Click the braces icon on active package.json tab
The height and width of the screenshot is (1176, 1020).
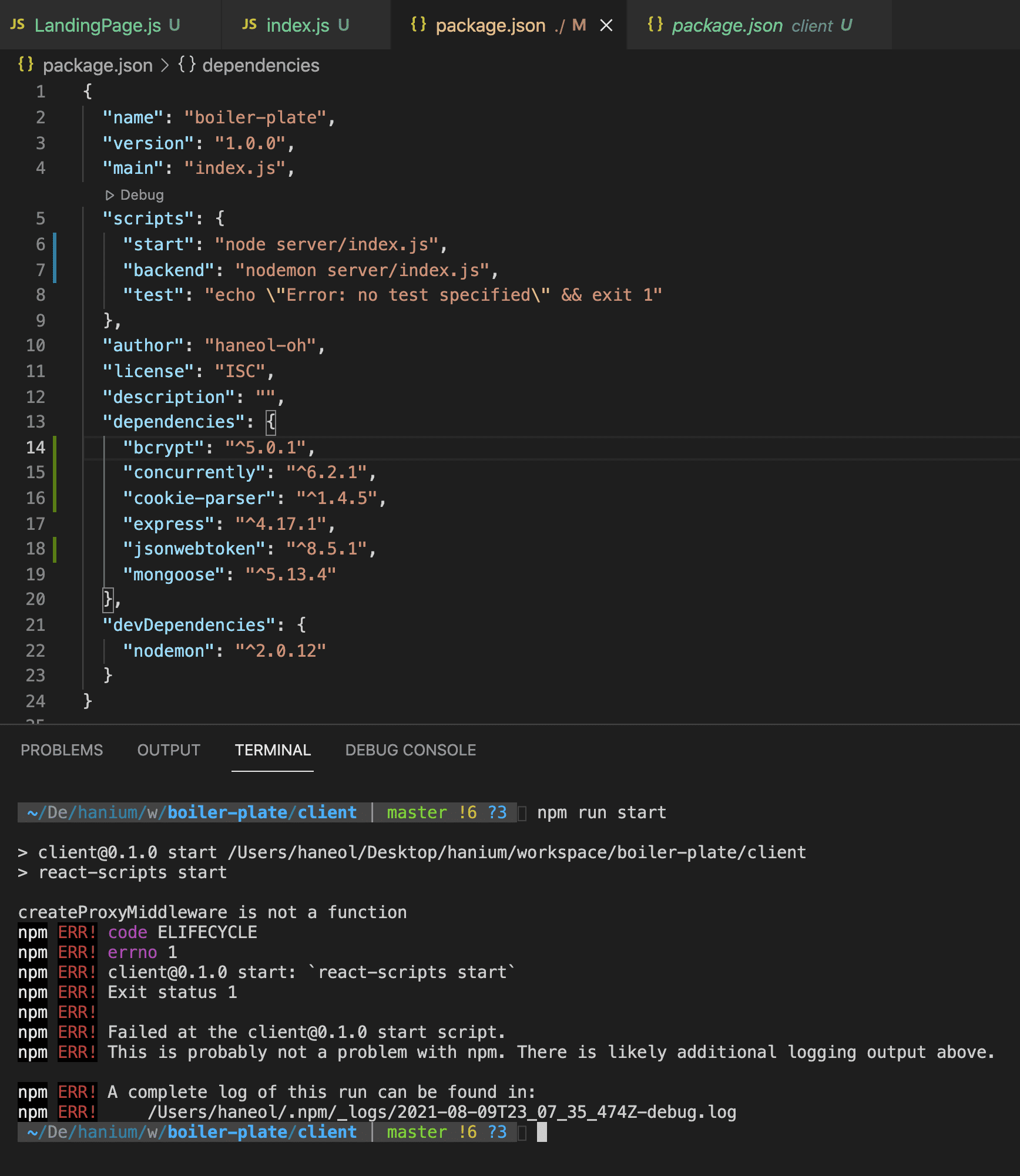tap(418, 25)
